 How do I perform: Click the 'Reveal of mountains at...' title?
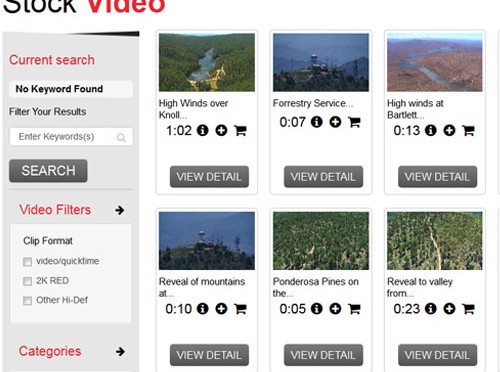(x=202, y=287)
